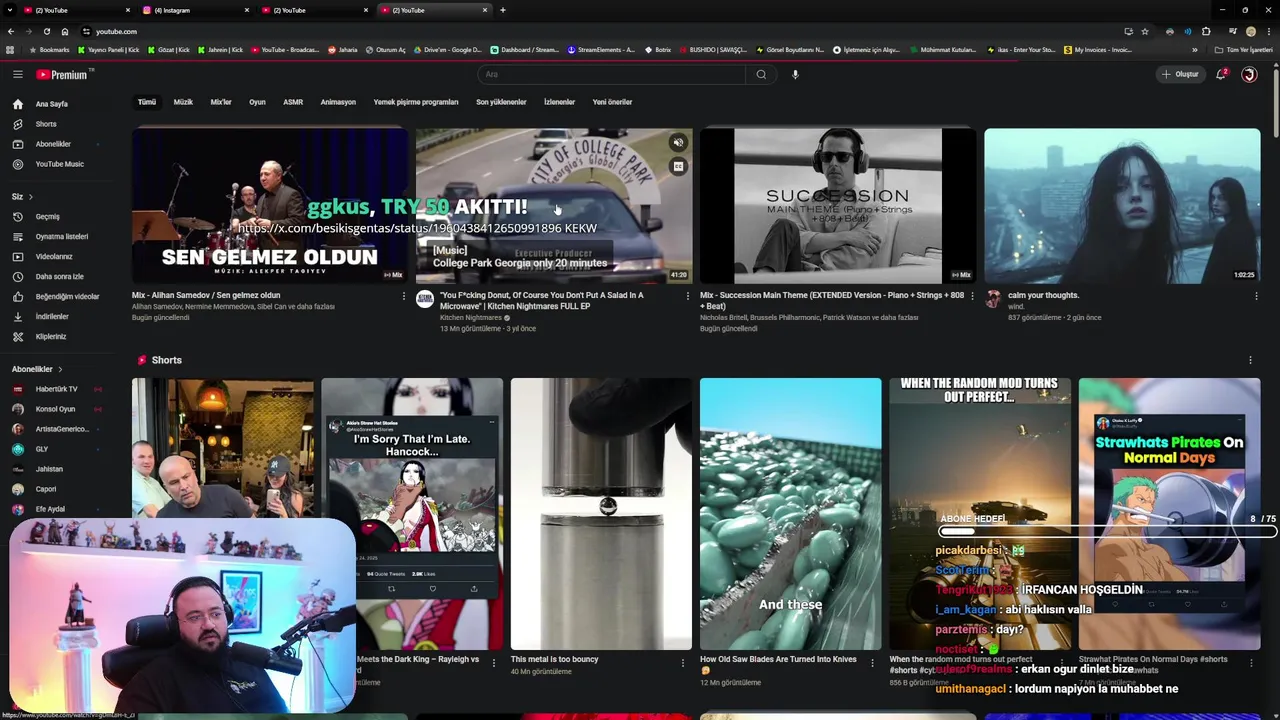Start voice search with microphone

[795, 74]
